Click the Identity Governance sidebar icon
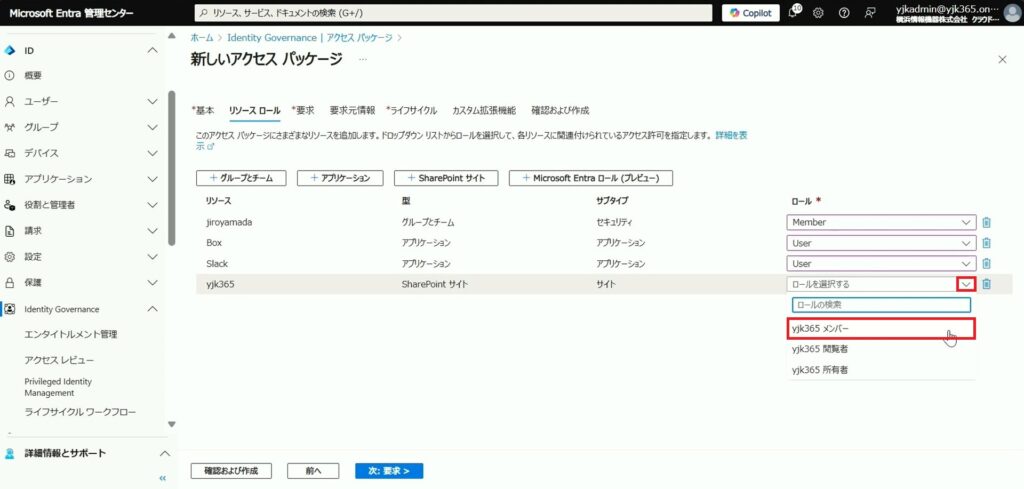Viewport: 1024px width, 489px height. (9, 309)
